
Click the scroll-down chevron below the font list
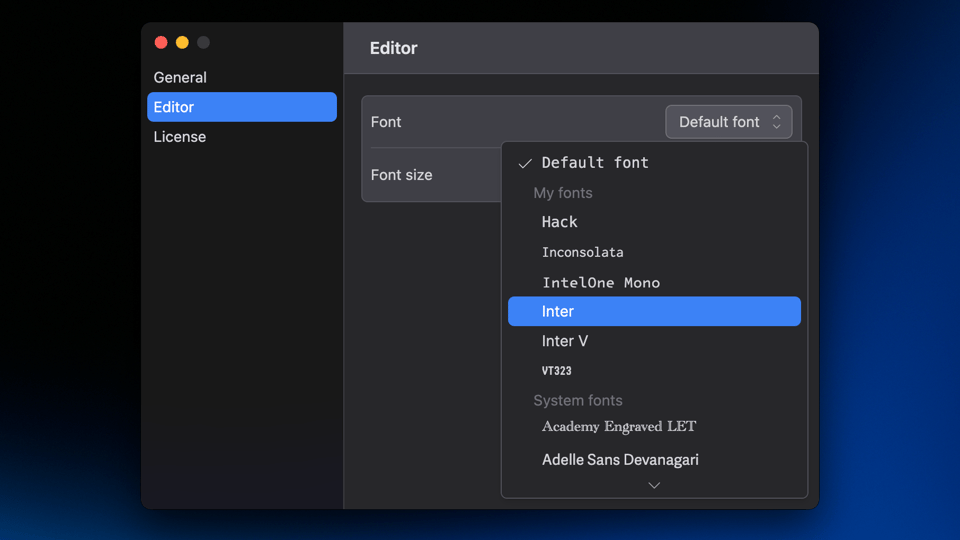[x=654, y=485]
